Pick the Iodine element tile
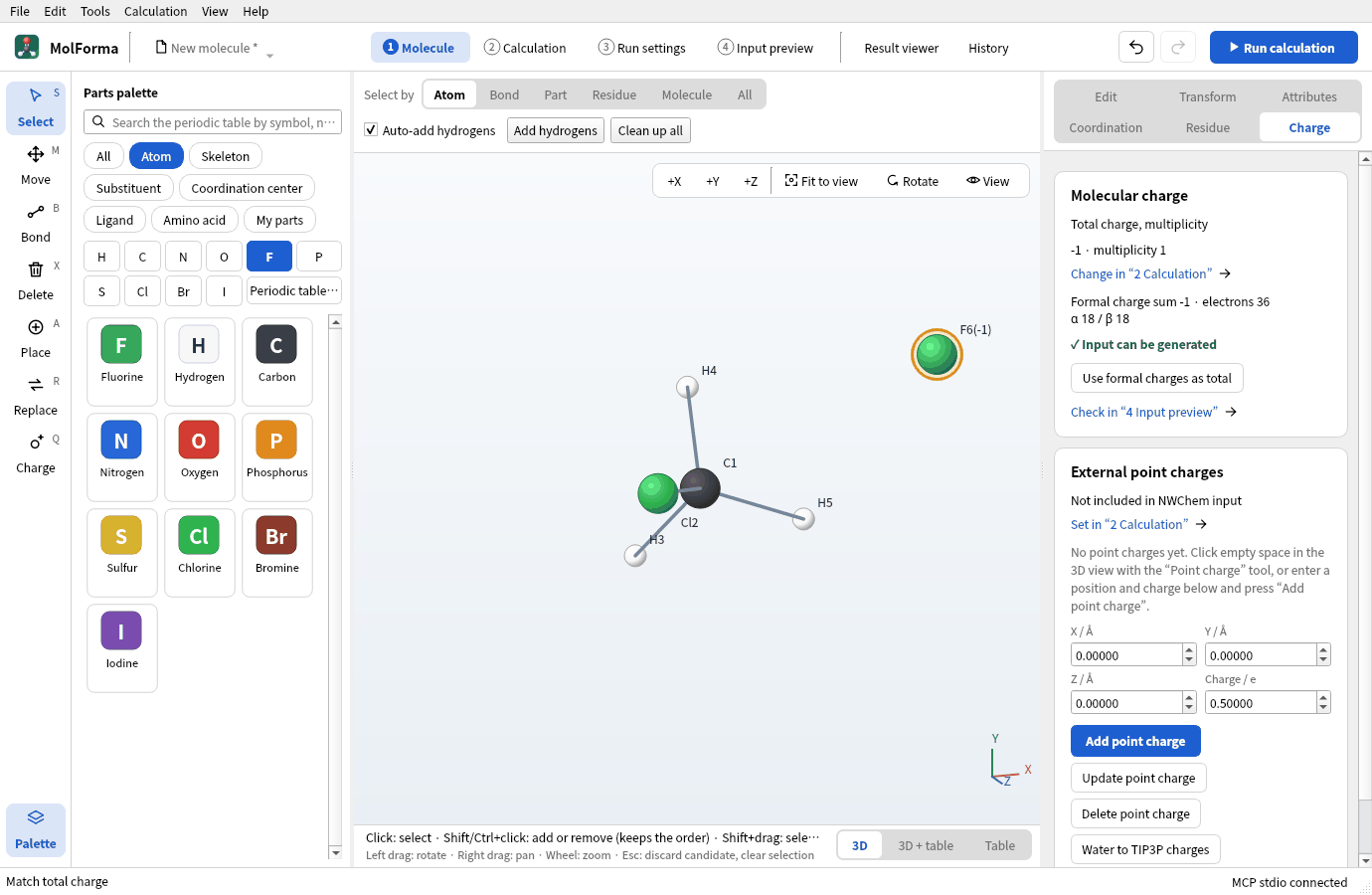The image size is (1372, 895). pos(122,647)
